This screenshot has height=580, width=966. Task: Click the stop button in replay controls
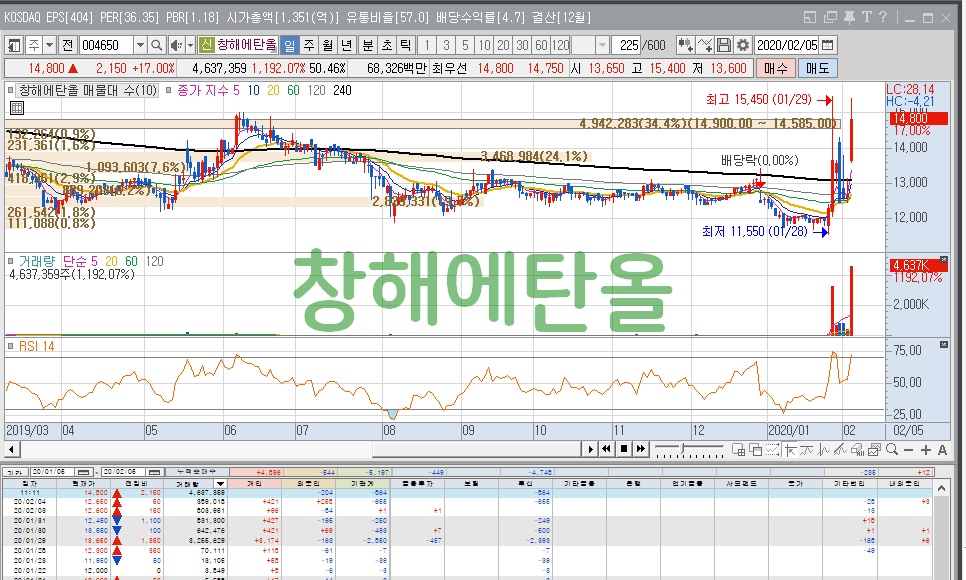tap(623, 449)
